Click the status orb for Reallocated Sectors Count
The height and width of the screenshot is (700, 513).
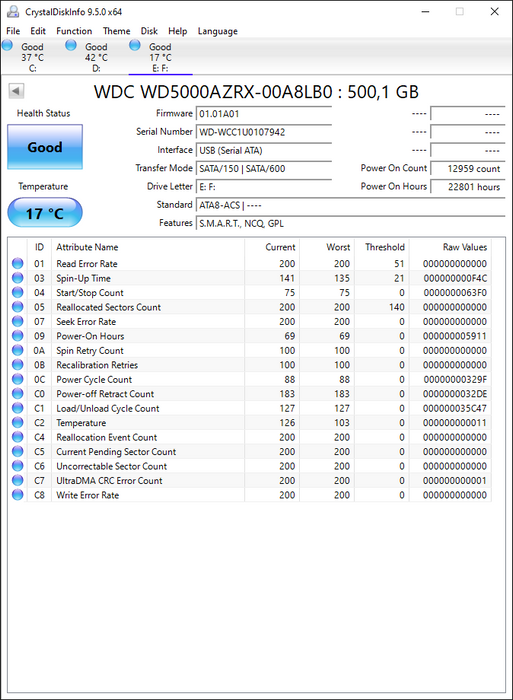coord(18,307)
